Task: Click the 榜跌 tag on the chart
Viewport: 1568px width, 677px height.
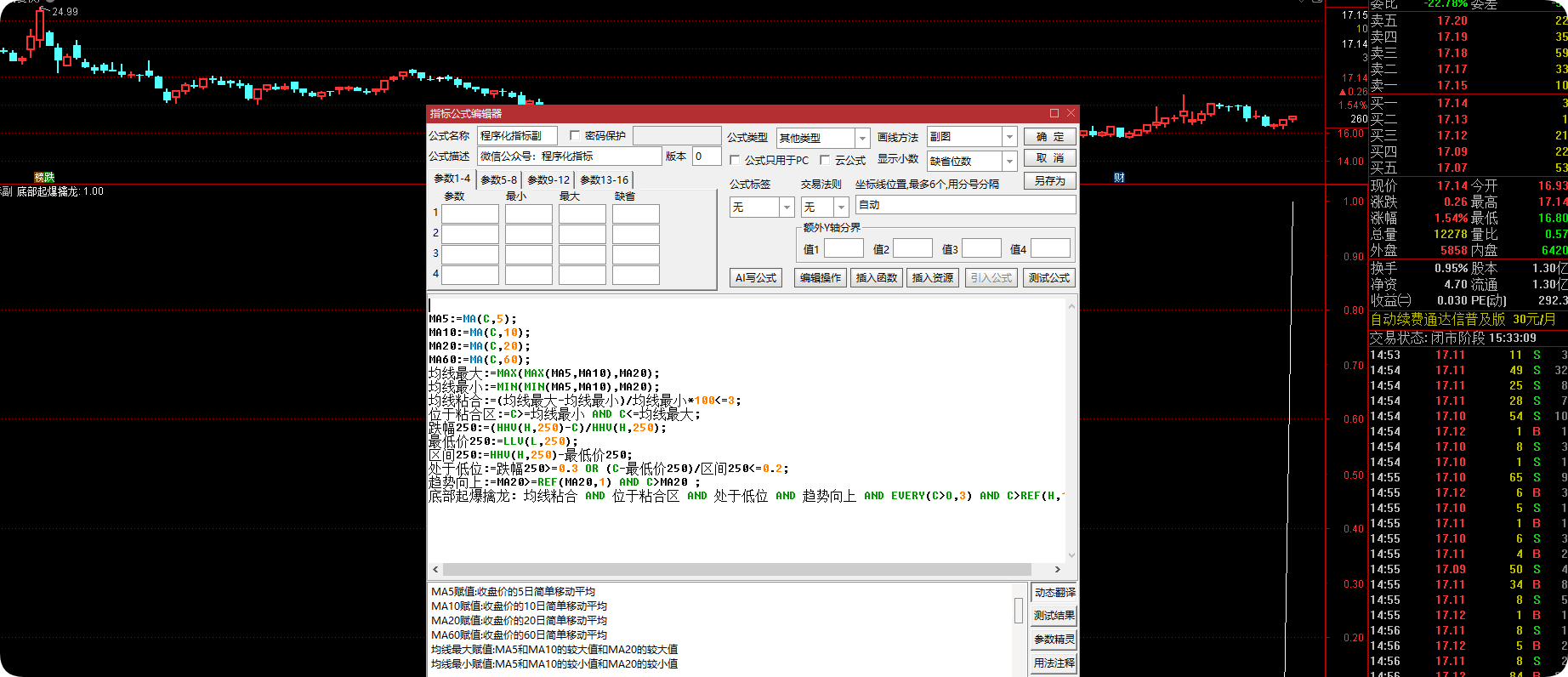Action: [44, 177]
